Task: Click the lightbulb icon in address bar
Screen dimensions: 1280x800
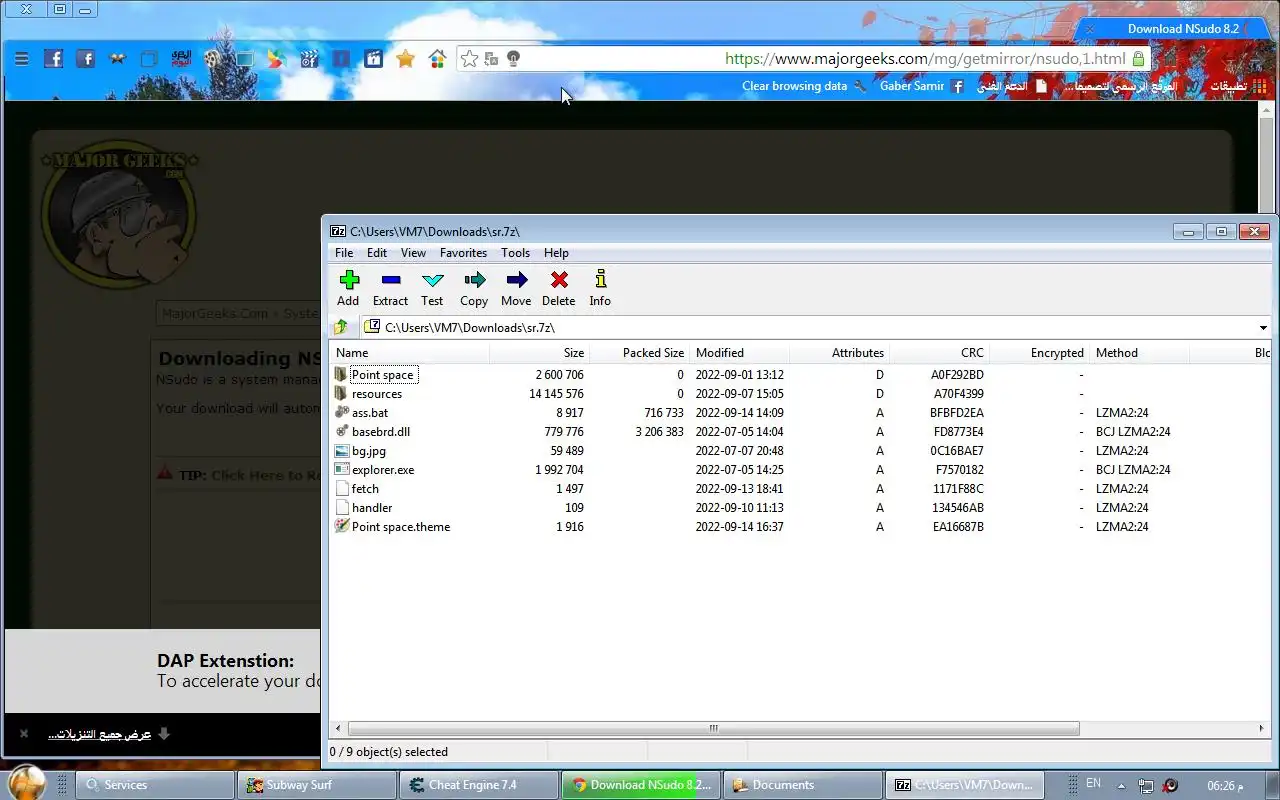Action: point(513,59)
